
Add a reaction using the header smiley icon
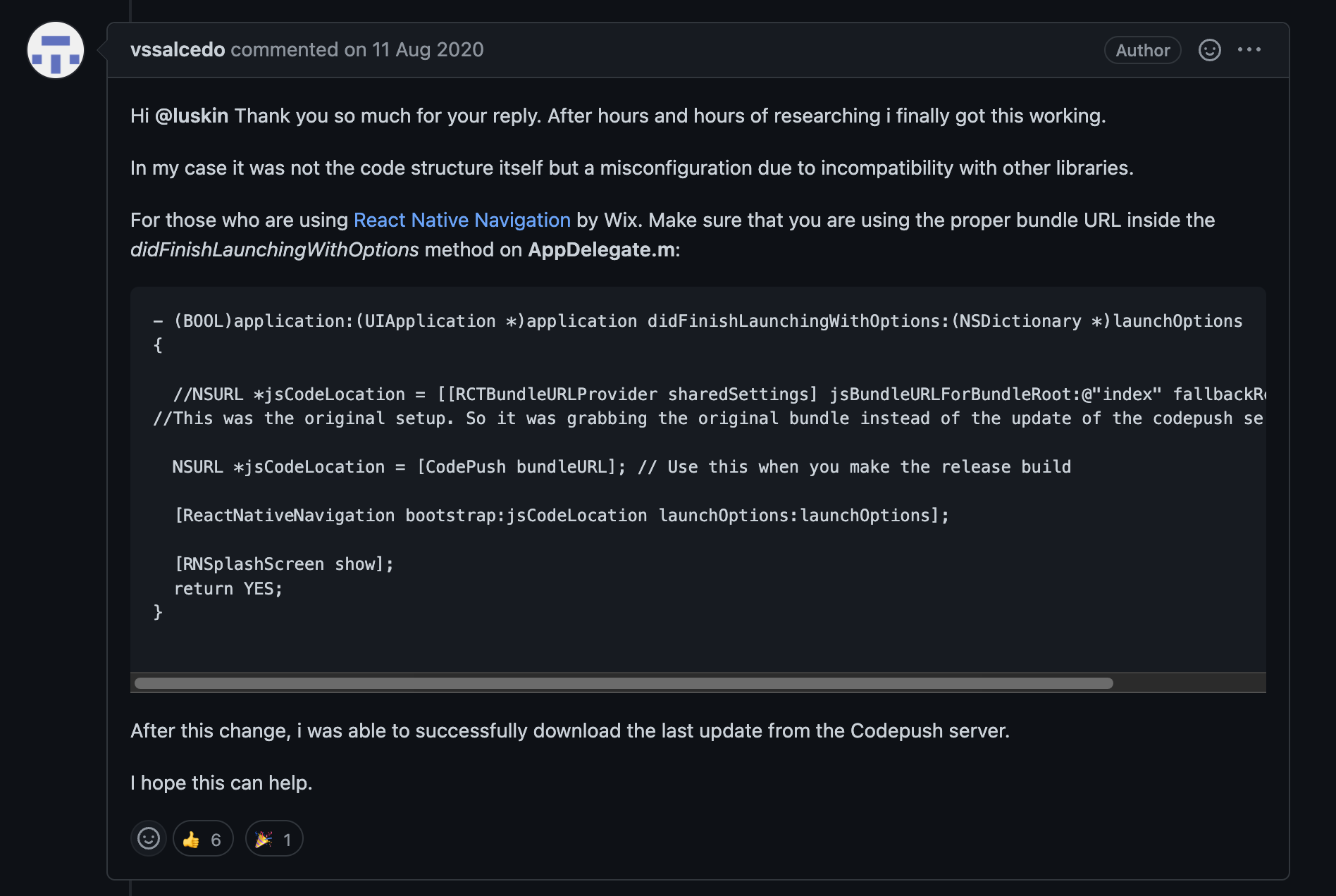[1209, 49]
